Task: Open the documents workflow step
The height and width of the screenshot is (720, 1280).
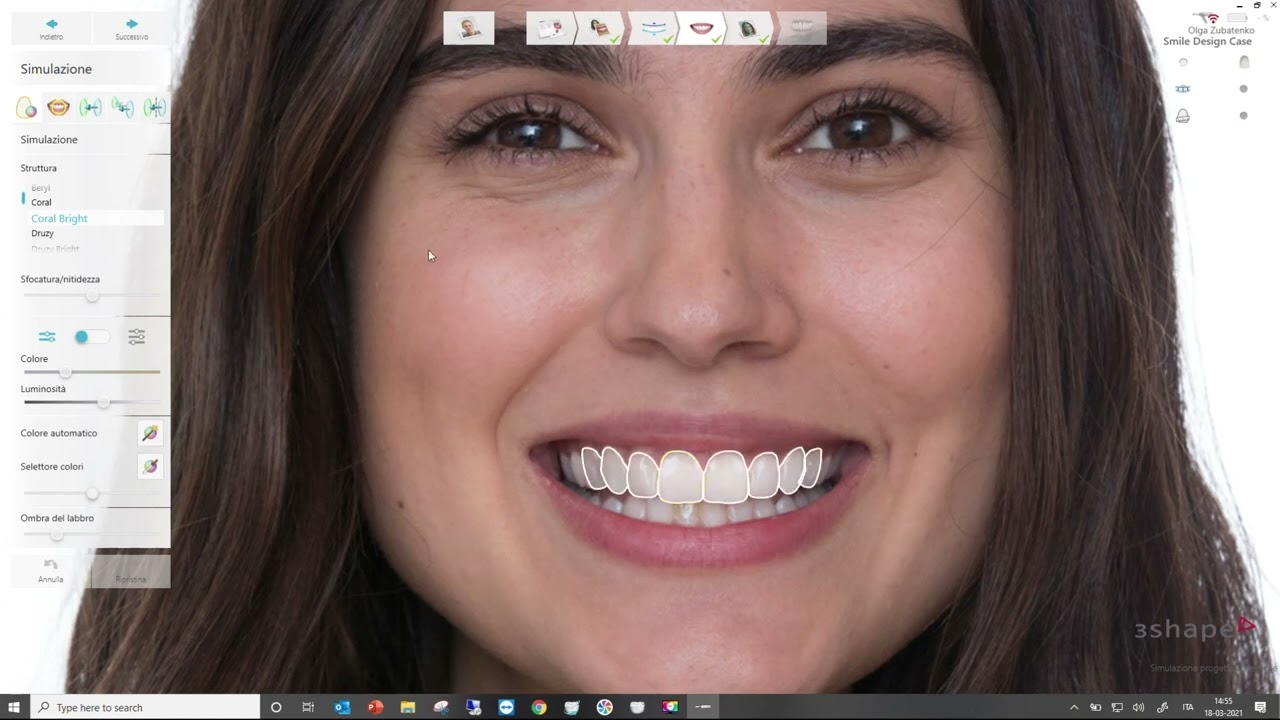Action: [x=549, y=28]
